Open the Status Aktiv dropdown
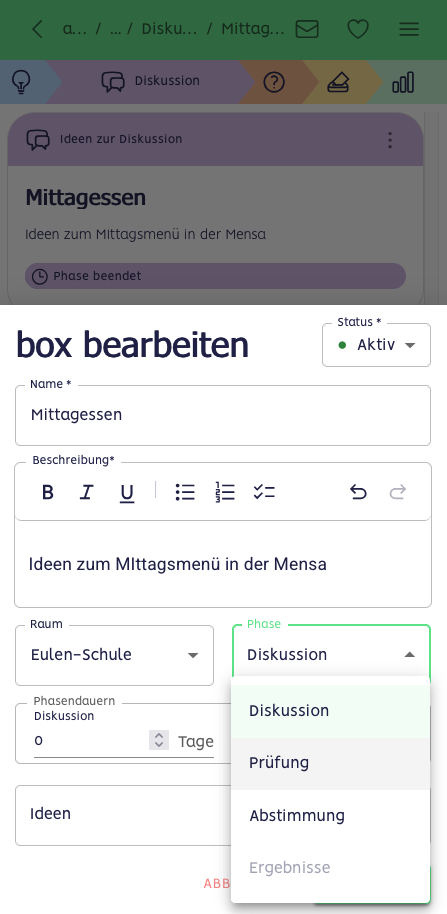This screenshot has height=914, width=447. point(376,345)
